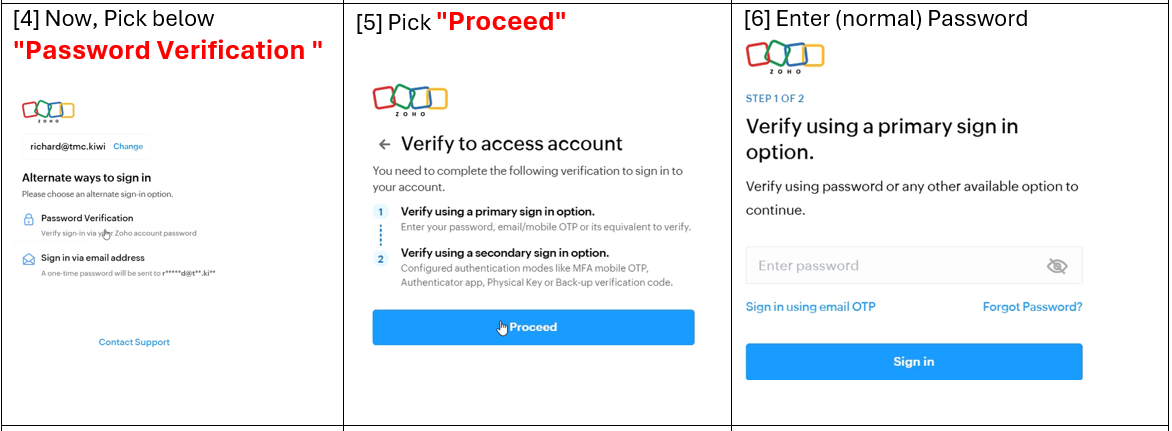Click the Zoho logo above Verify to access account
The width and height of the screenshot is (1172, 431).
[x=410, y=100]
